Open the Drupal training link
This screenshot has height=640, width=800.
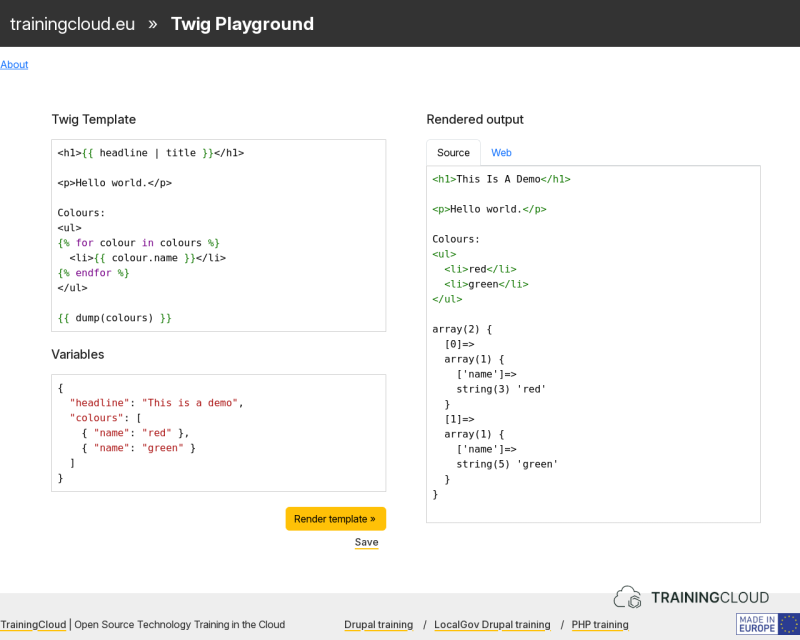pos(379,624)
